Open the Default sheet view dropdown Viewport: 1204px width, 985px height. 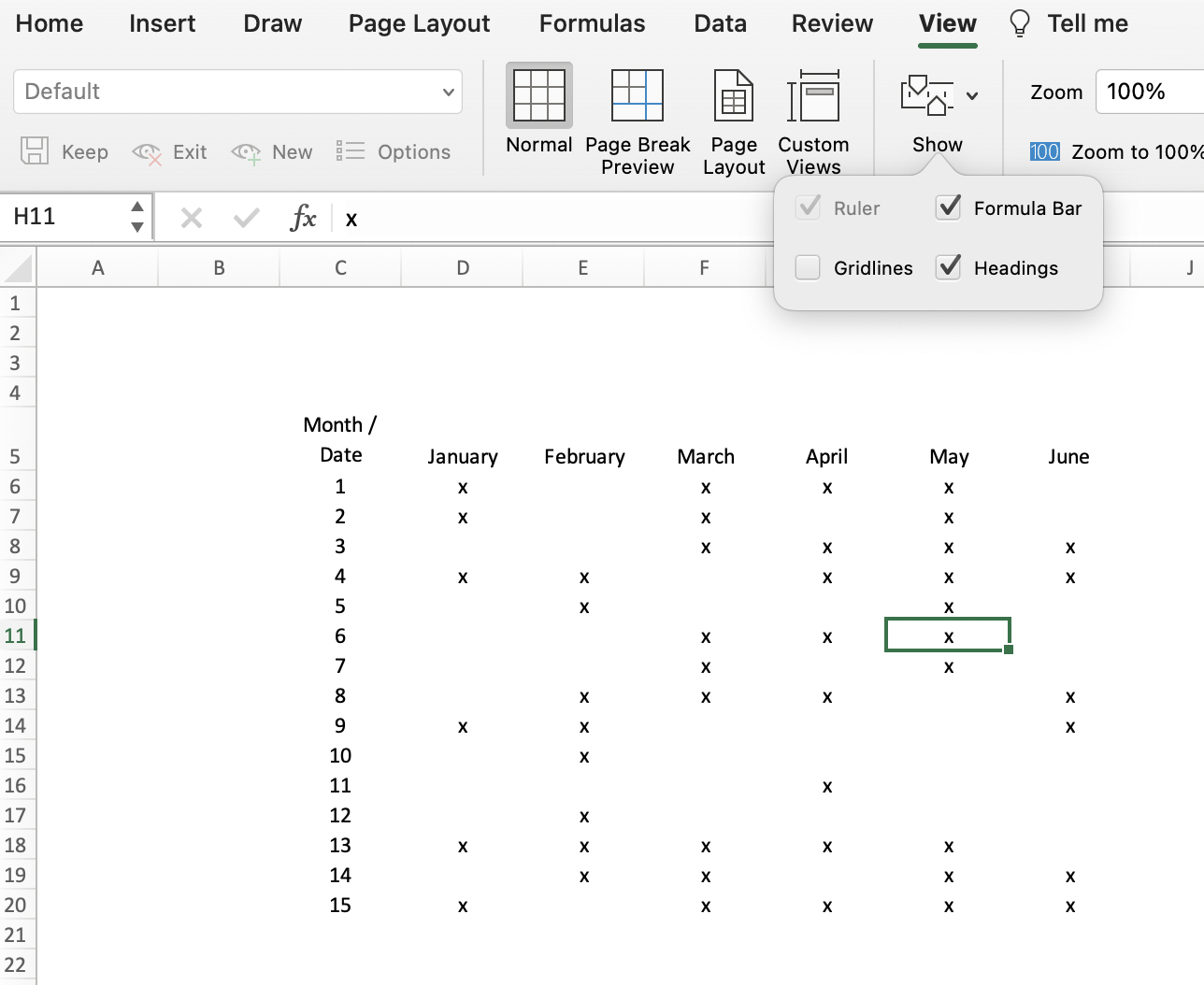[237, 92]
